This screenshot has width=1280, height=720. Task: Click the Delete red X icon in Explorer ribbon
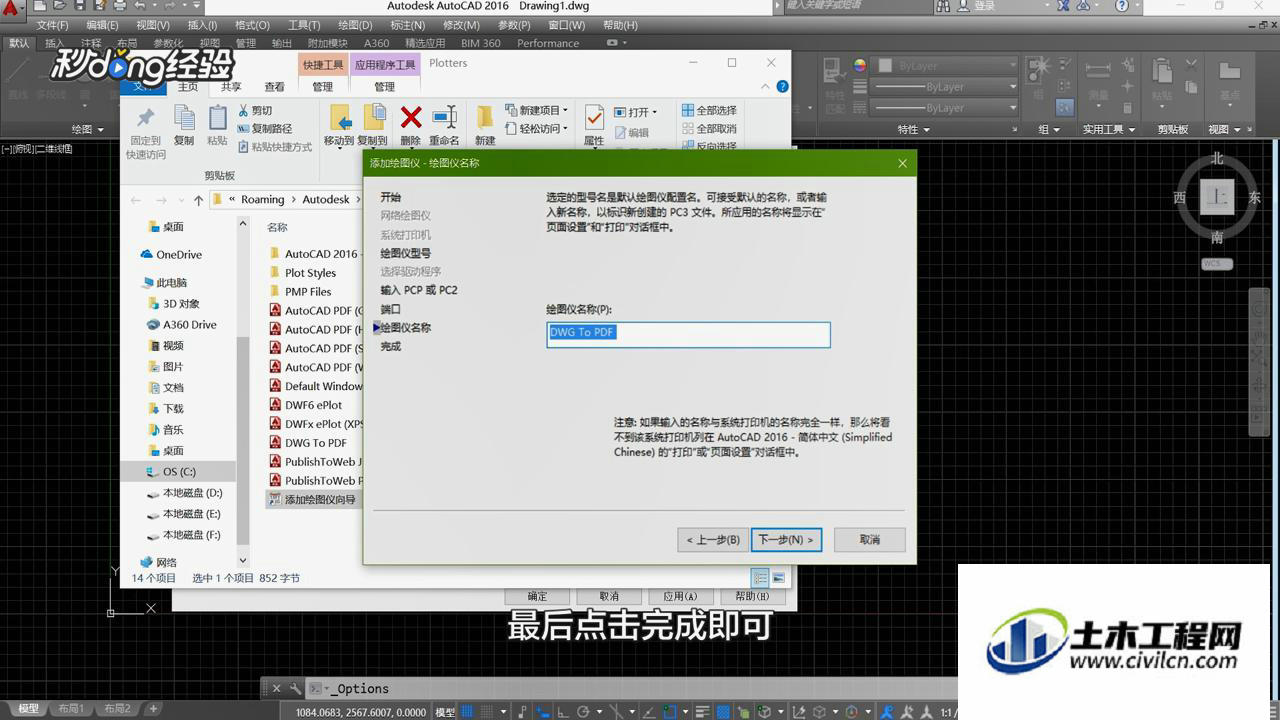[410, 118]
